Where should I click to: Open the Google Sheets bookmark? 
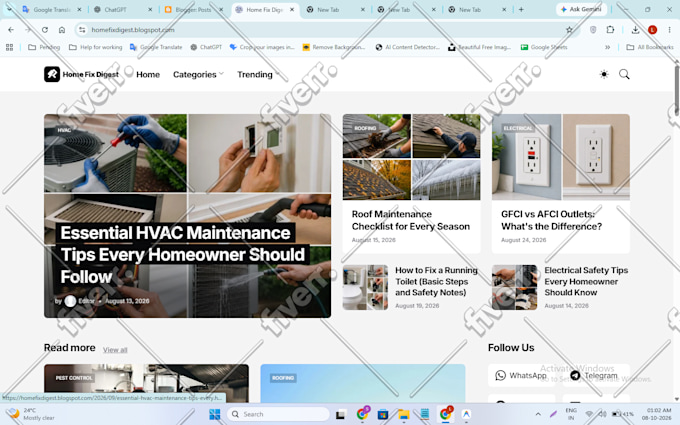(544, 47)
